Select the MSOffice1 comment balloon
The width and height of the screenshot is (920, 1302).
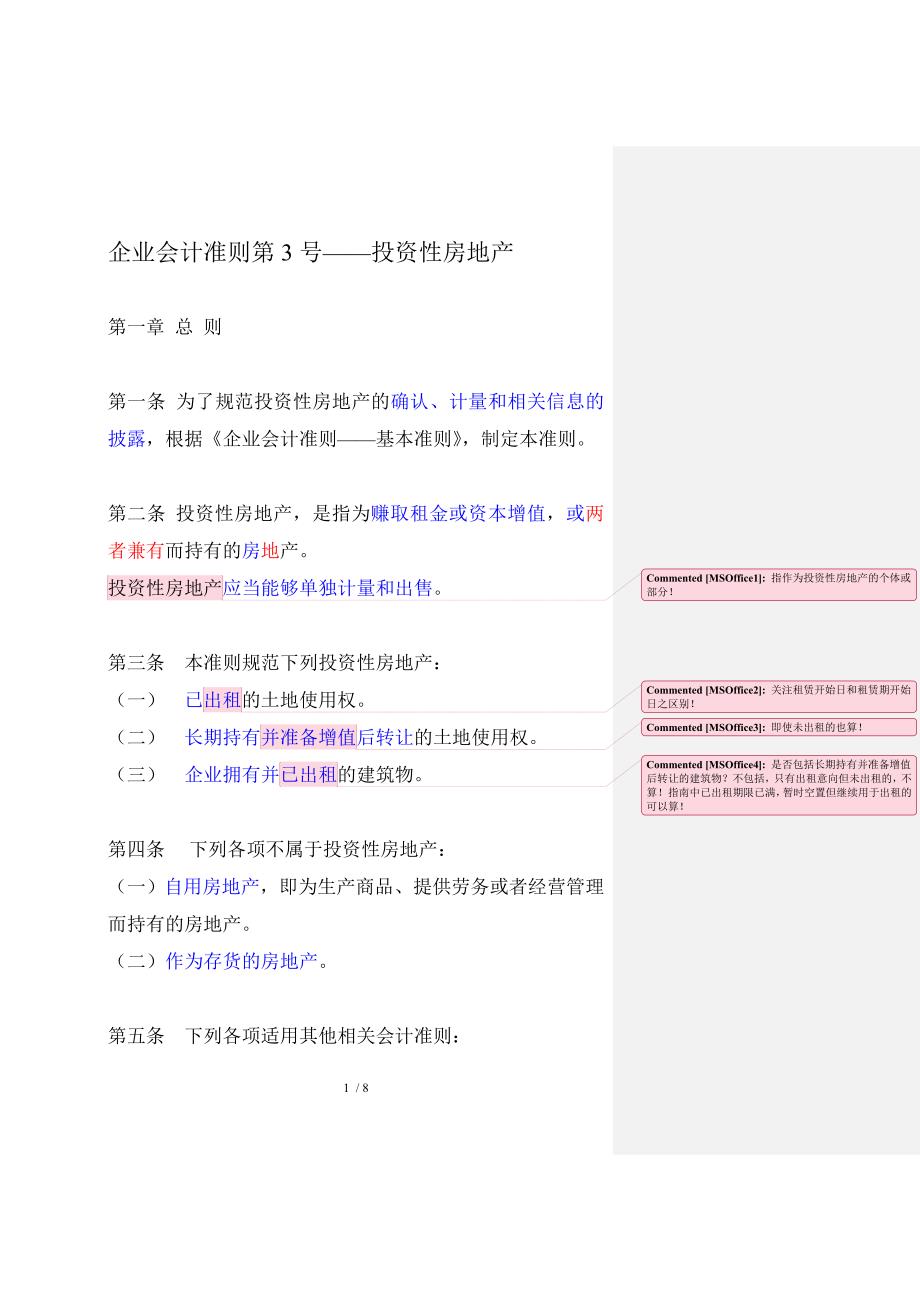coord(778,585)
